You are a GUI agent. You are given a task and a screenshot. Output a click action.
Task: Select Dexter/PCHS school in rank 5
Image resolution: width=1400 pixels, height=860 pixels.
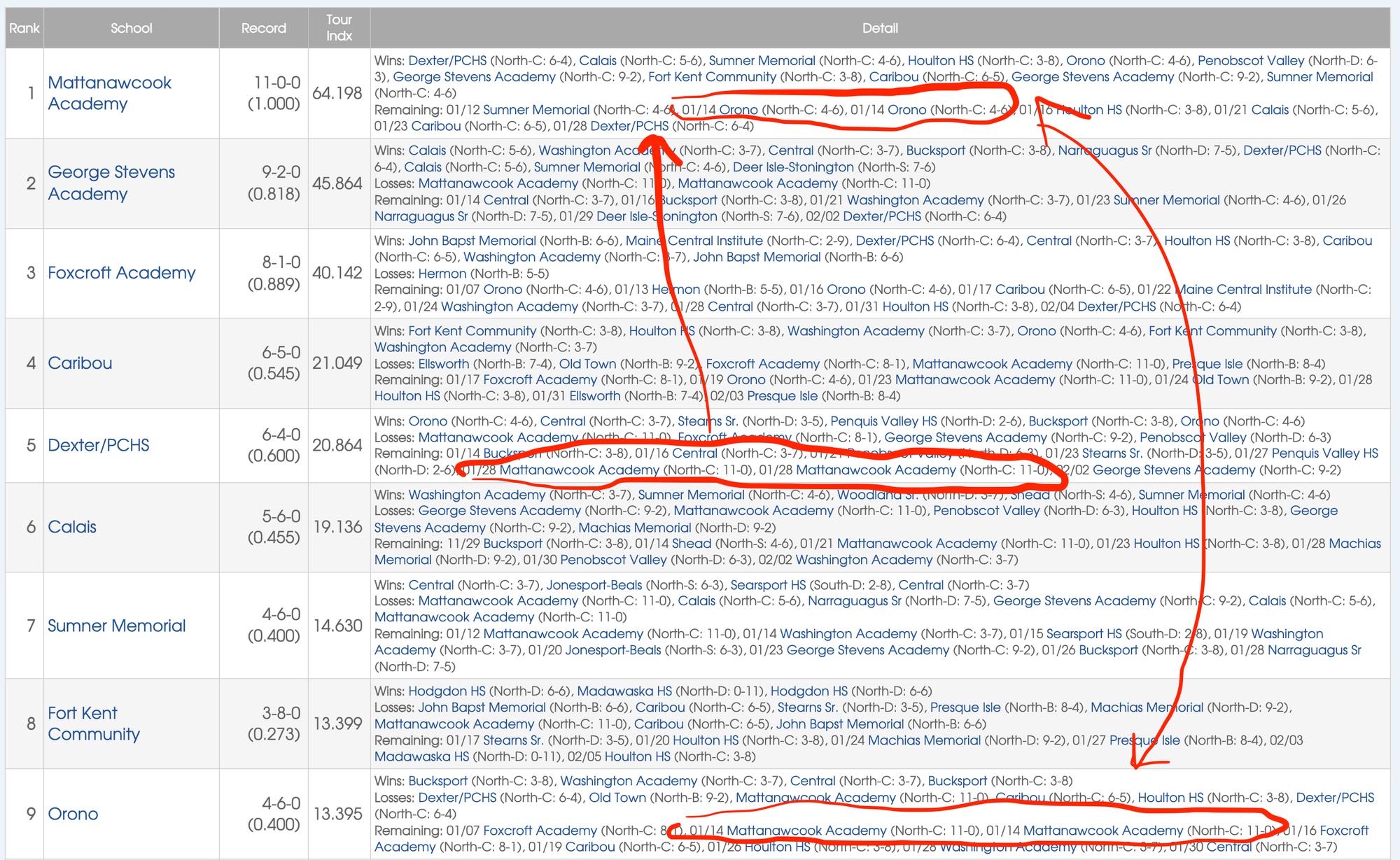[x=98, y=445]
